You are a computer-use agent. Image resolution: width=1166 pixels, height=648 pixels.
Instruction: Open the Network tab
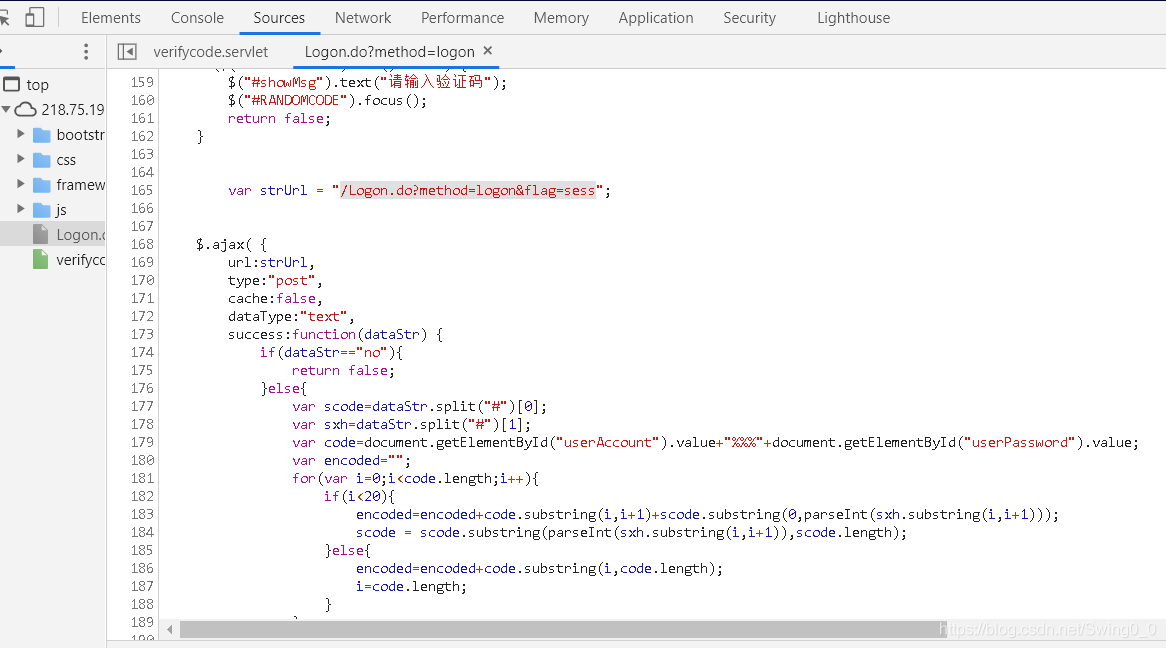[363, 18]
